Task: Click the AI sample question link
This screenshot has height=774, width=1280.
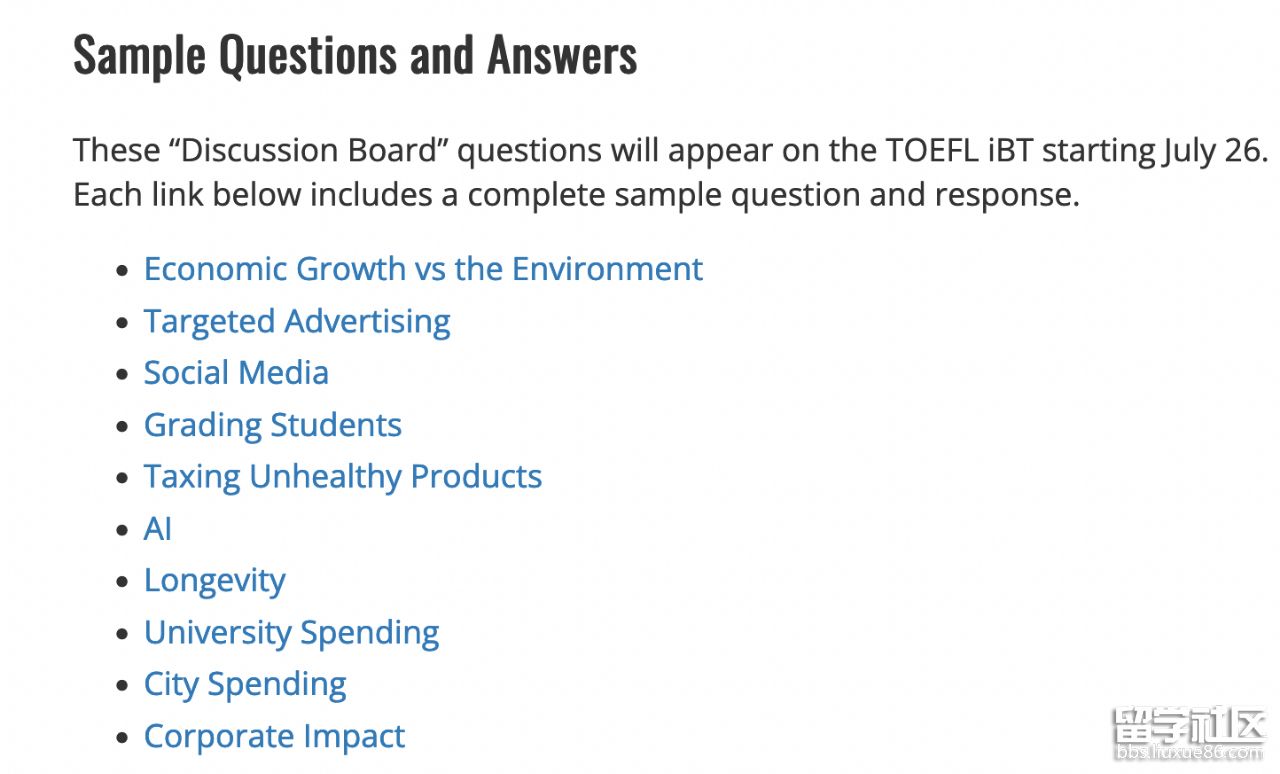Action: (158, 529)
